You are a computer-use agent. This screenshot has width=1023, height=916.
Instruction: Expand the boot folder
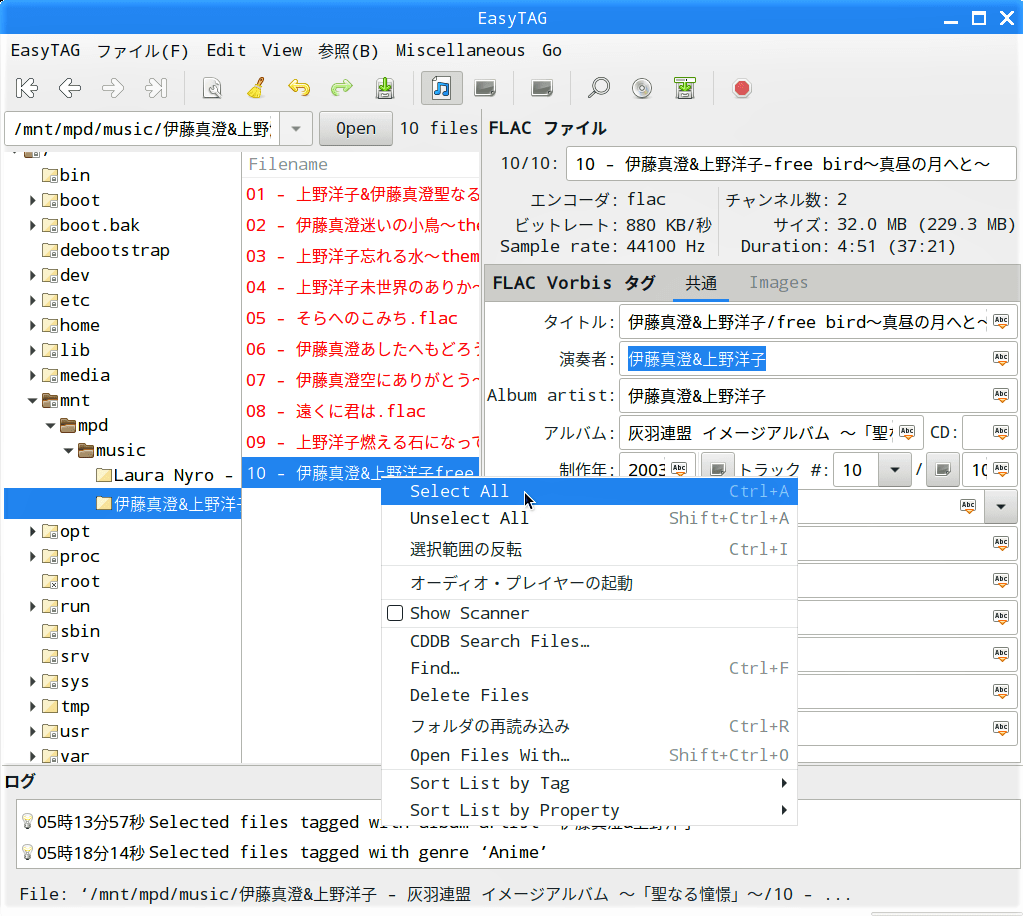click(x=32, y=200)
